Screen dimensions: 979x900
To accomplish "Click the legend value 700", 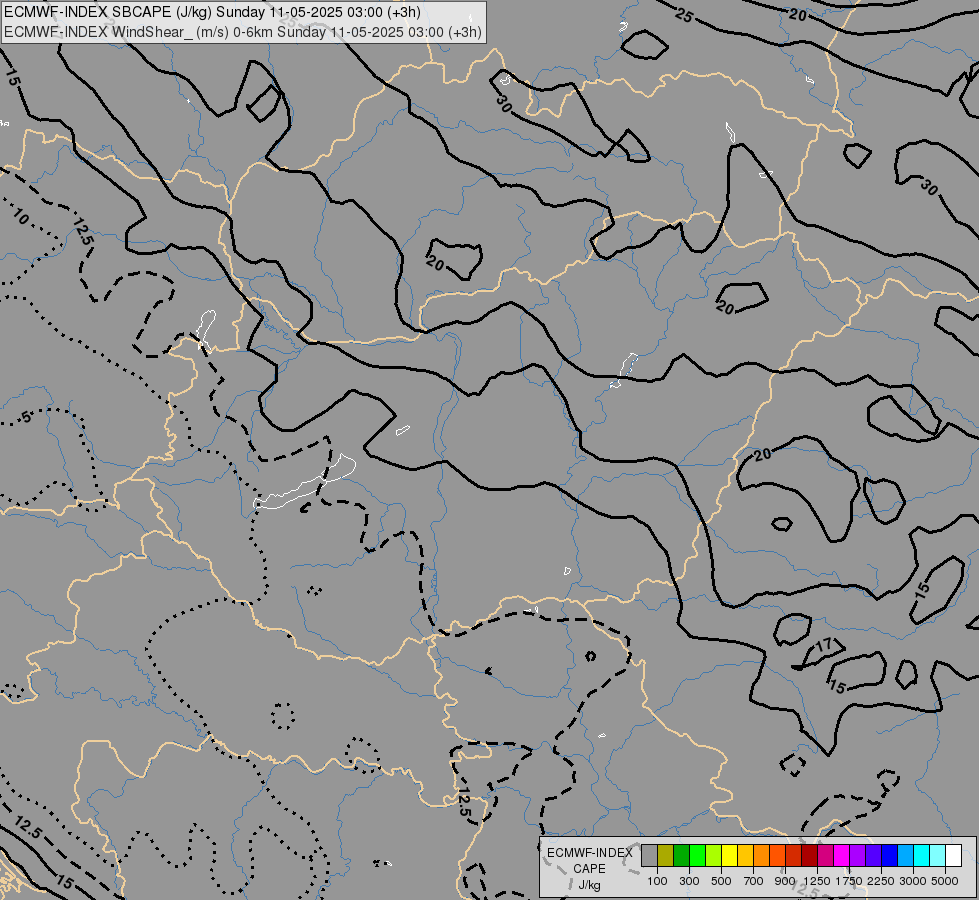I will 754,881.
